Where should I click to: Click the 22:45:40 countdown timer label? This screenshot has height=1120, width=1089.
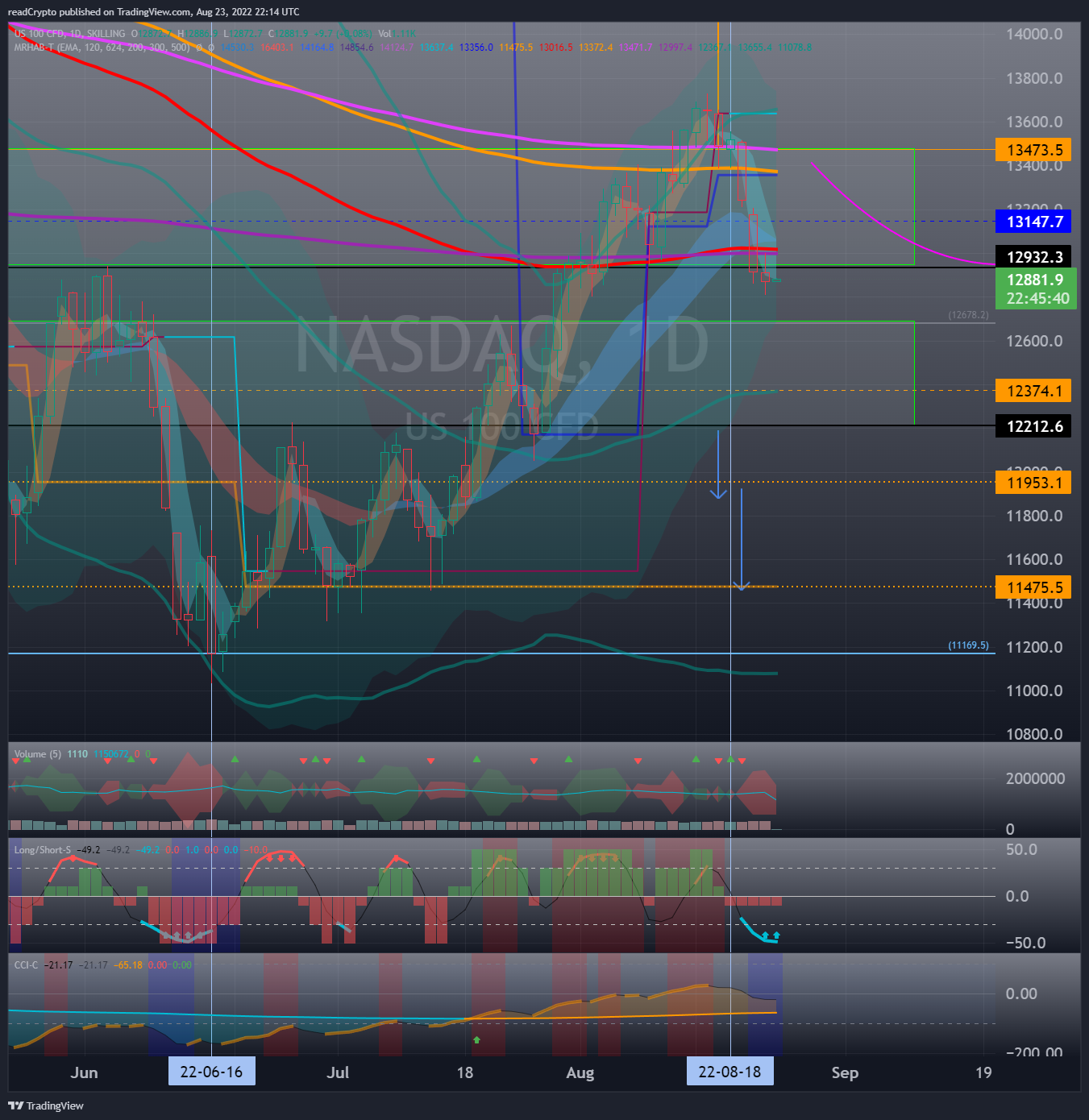click(x=1037, y=299)
